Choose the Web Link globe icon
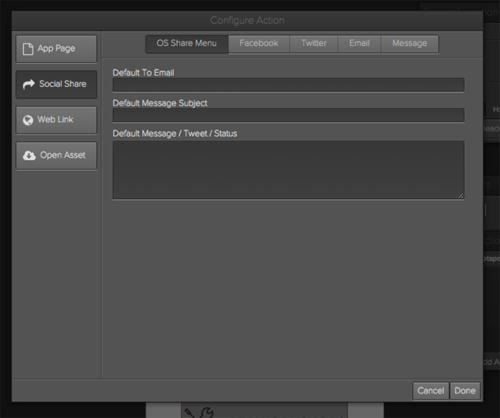Image resolution: width=500 pixels, height=418 pixels. pos(28,120)
